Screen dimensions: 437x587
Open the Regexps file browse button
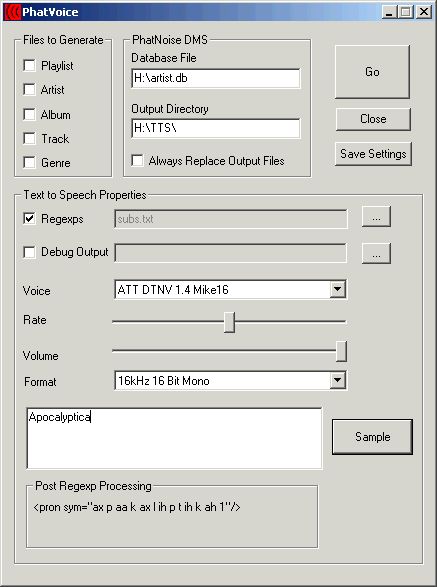tap(376, 217)
